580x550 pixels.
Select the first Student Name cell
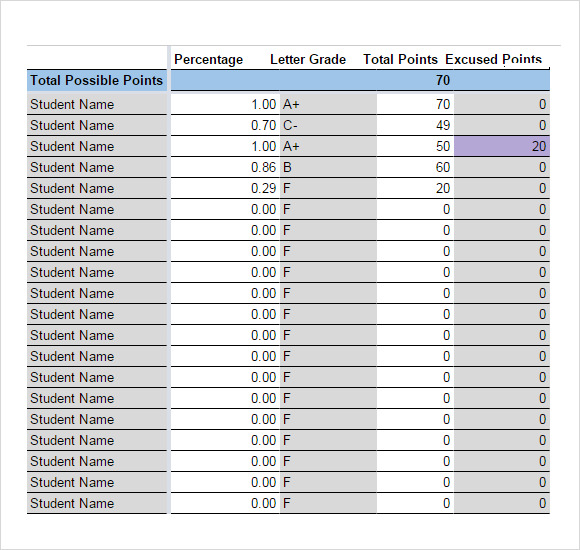(x=97, y=104)
